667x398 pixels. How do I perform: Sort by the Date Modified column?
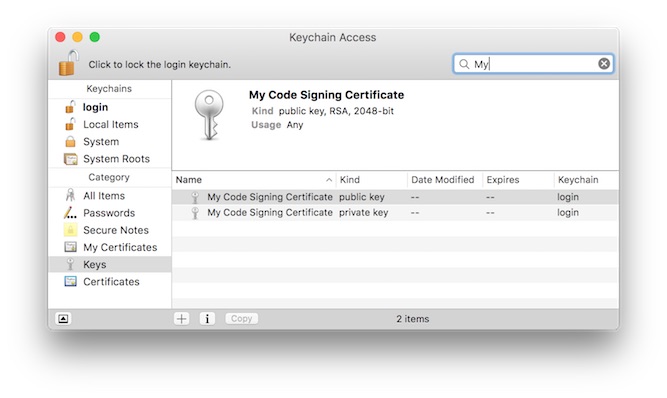pos(445,180)
